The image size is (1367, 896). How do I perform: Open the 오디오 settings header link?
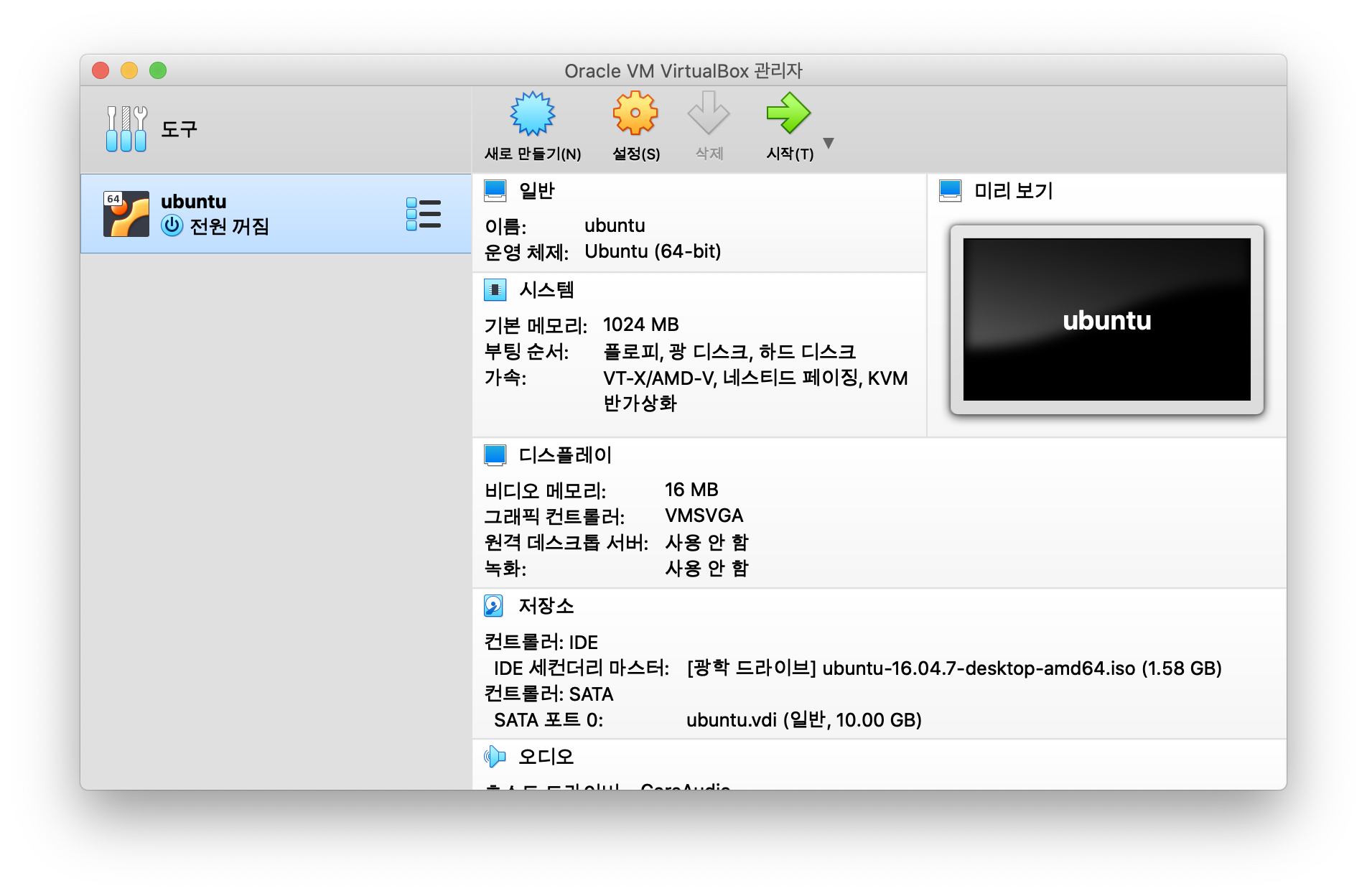(546, 757)
